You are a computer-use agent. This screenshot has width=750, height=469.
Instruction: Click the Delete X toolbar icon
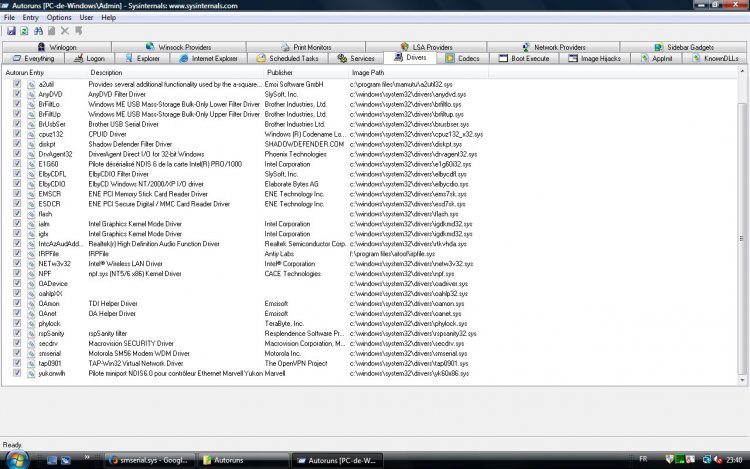[x=65, y=31]
